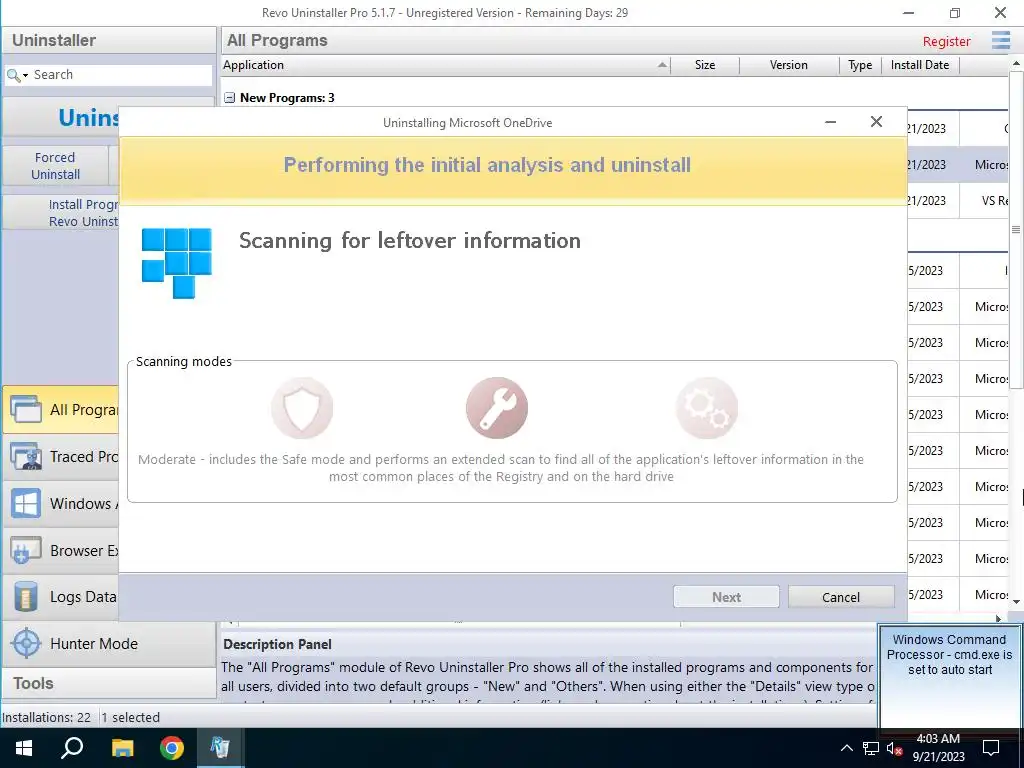Open File Explorer from the taskbar
This screenshot has height=768, width=1024.
[122, 748]
